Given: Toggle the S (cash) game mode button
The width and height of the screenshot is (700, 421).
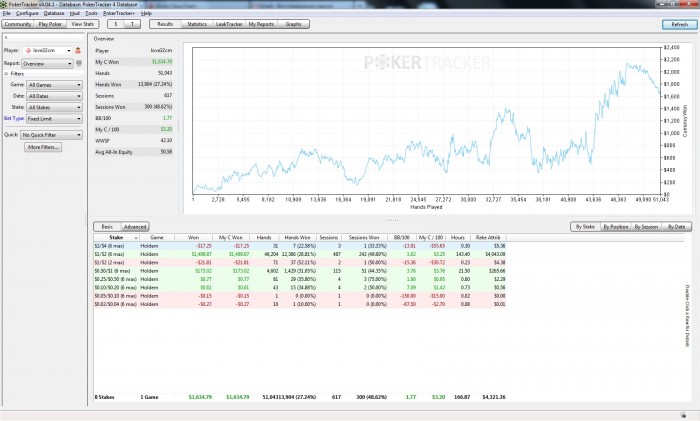Looking at the screenshot, I should 116,24.
